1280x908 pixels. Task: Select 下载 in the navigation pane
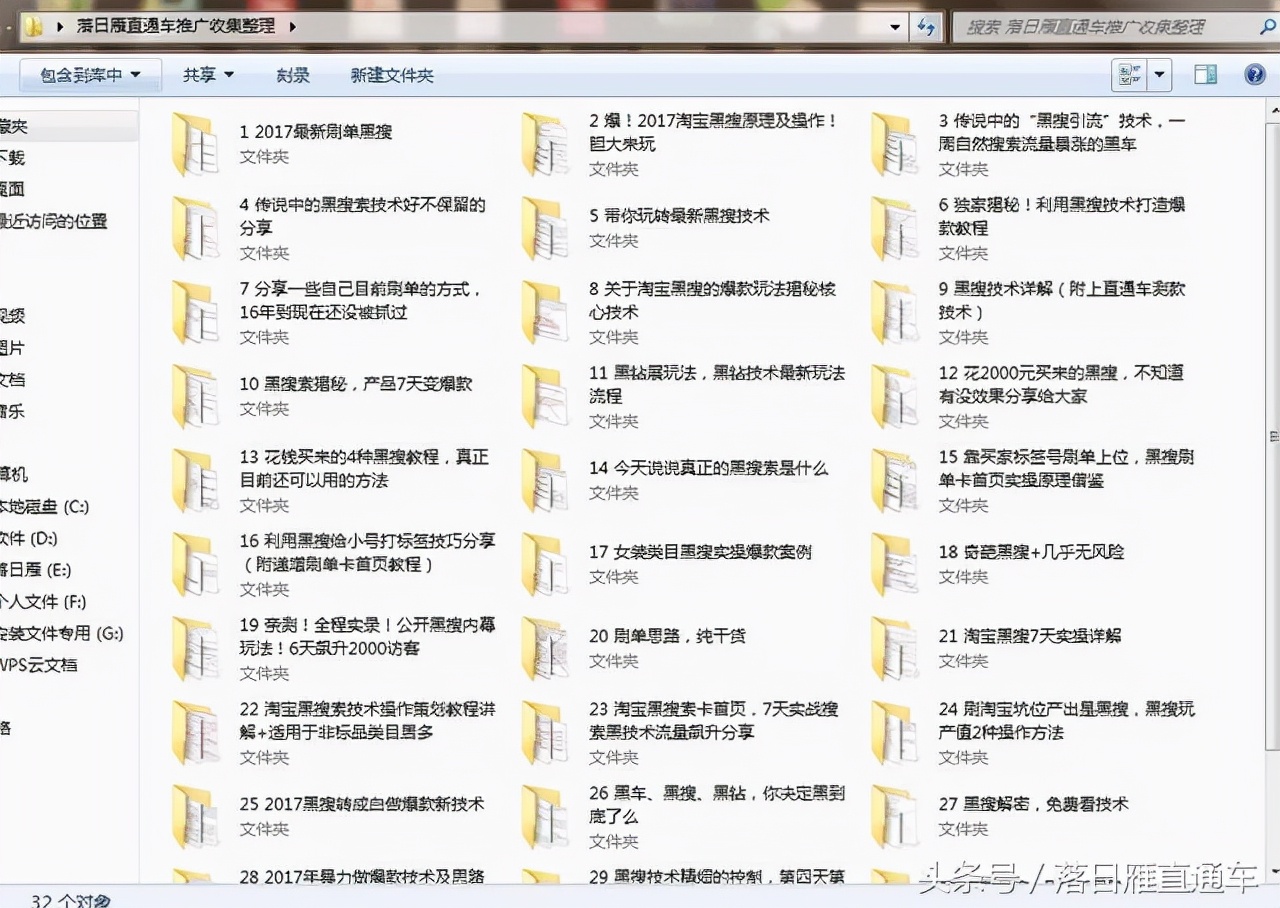(x=14, y=157)
